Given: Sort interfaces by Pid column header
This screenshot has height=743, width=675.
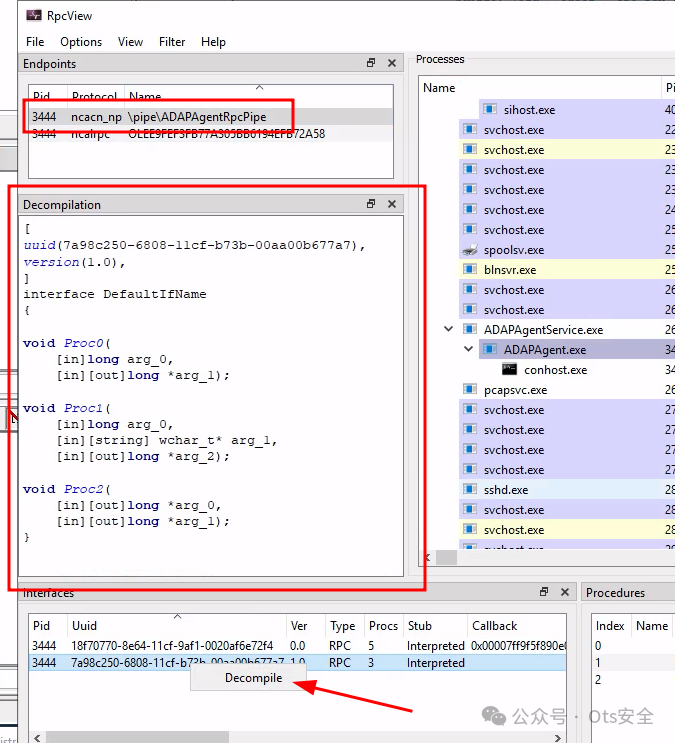Looking at the screenshot, I should click(48, 625).
